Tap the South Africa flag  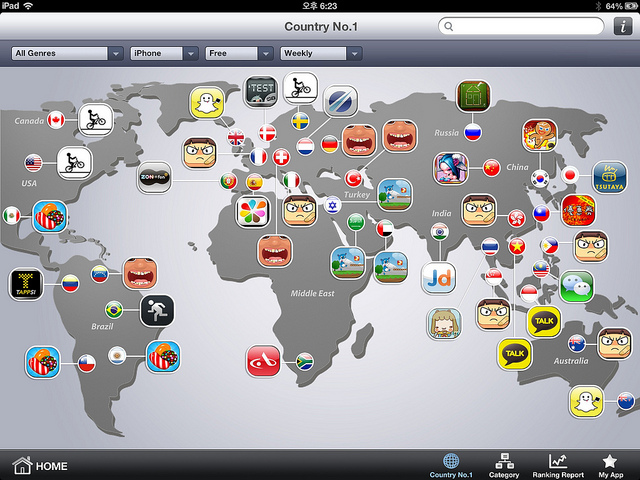coord(304,361)
